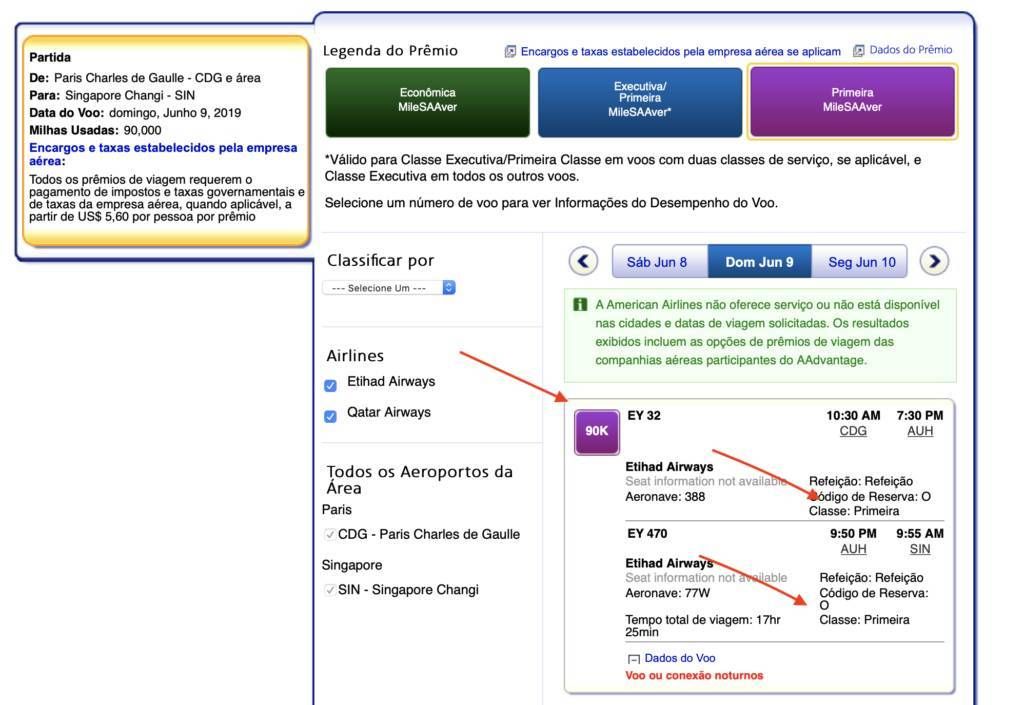Screen dimensions: 1024x705
Task: Uncheck Etihad Airways airline filter
Action: click(330, 385)
